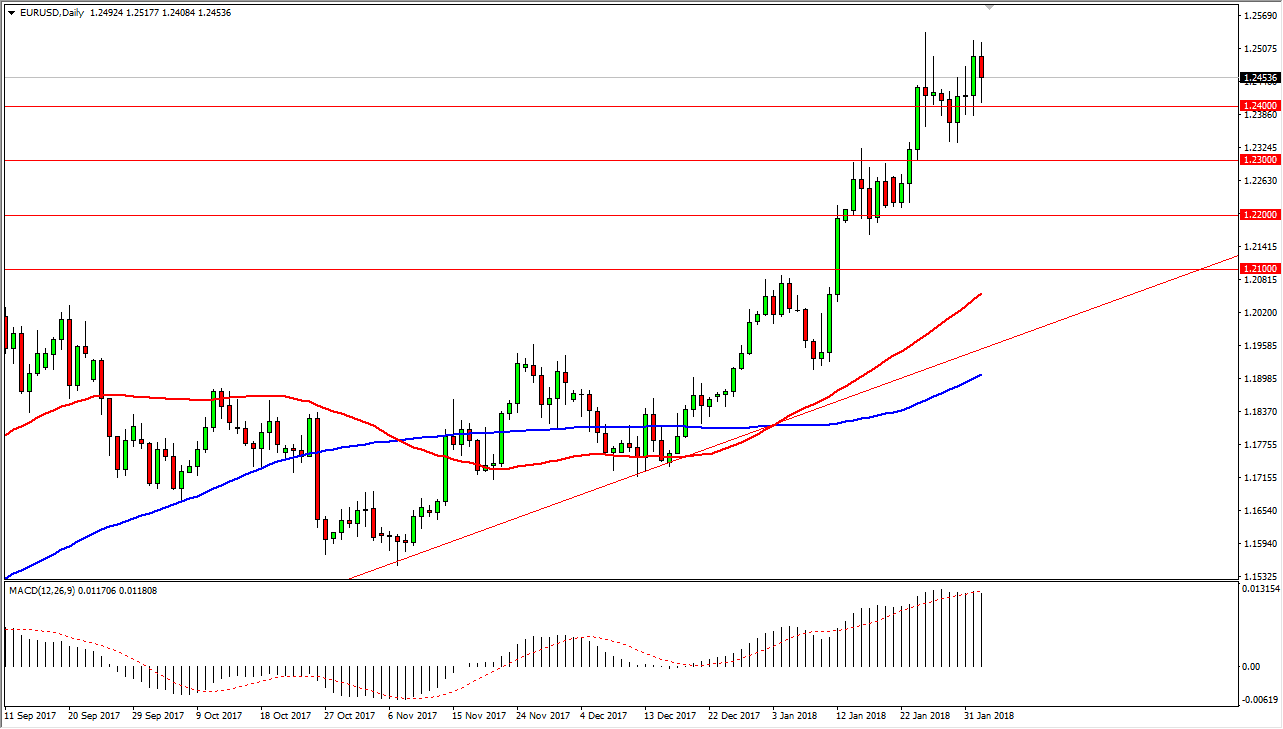This screenshot has height=729, width=1283.
Task: Open the EURUSD chart properties dropdown arrow
Action: tap(11, 11)
